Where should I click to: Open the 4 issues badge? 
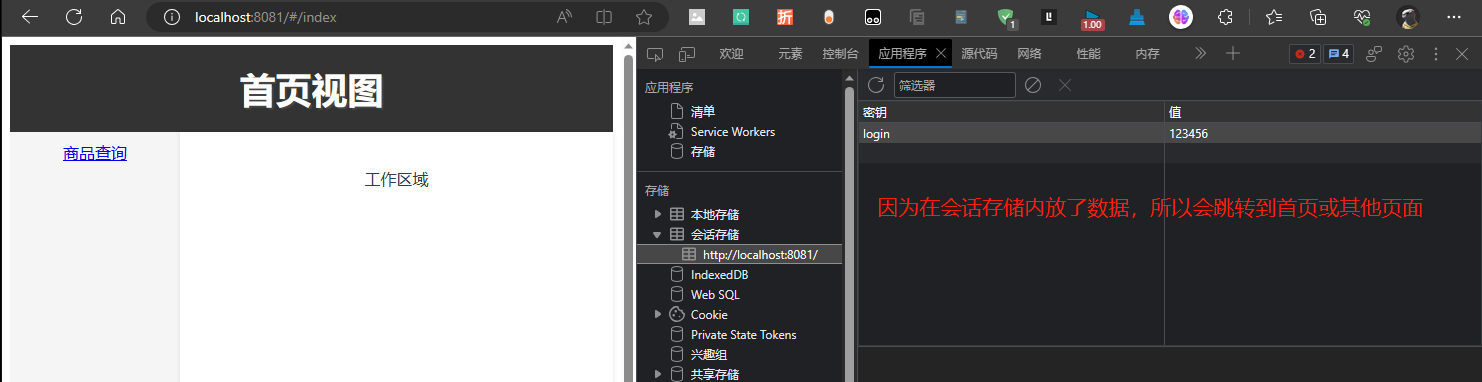(1338, 54)
